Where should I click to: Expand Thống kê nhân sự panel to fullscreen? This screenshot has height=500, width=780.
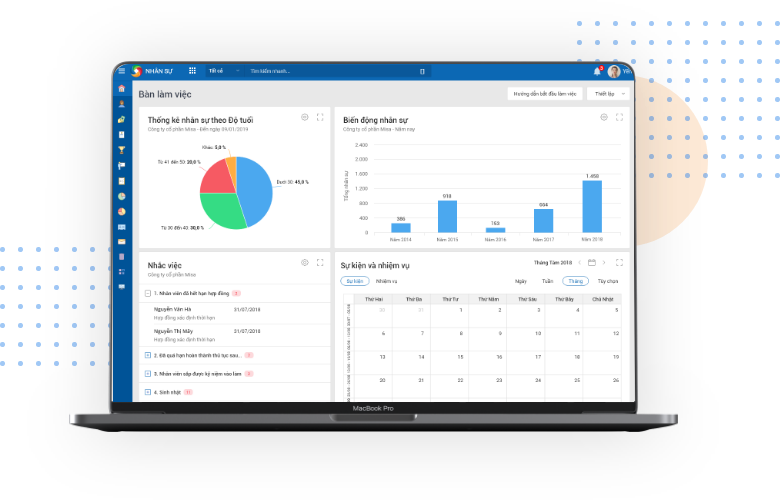(x=320, y=117)
